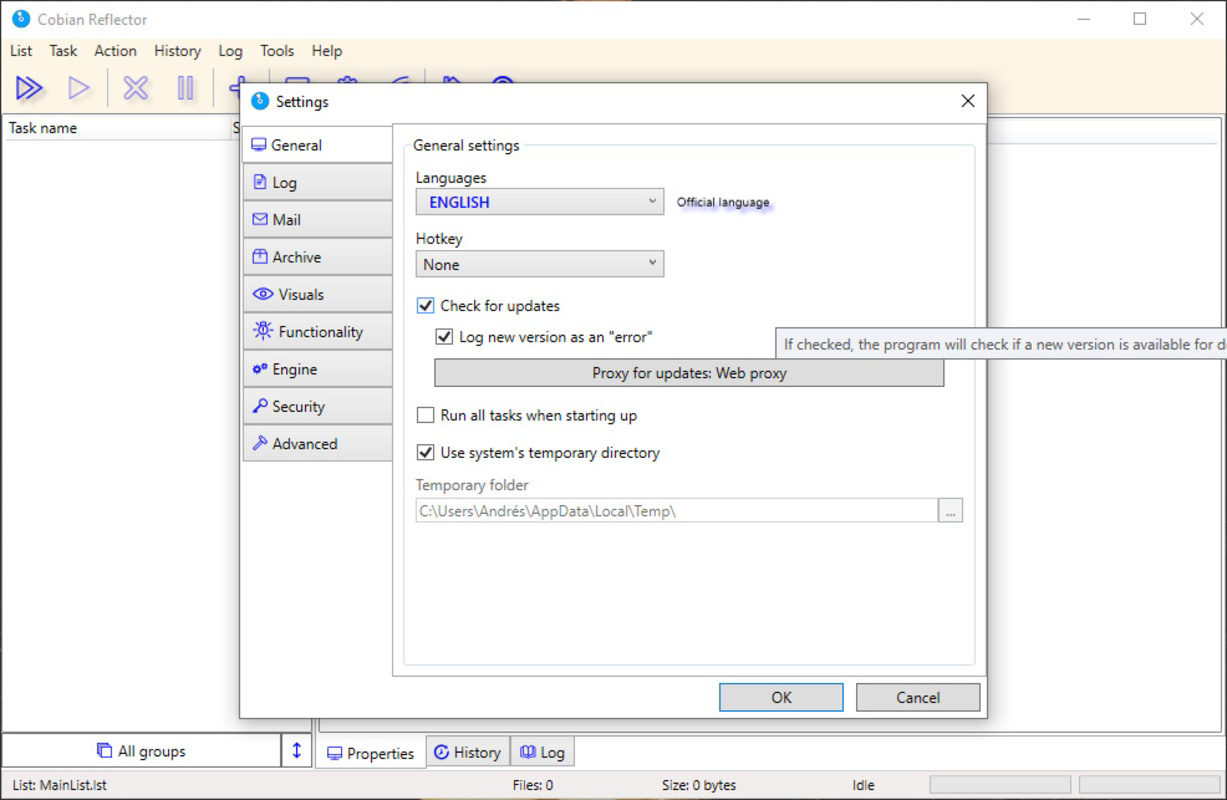Viewport: 1227px width, 800px height.
Task: Click the browse "..." button for temporary folder
Action: pyautogui.click(x=951, y=510)
